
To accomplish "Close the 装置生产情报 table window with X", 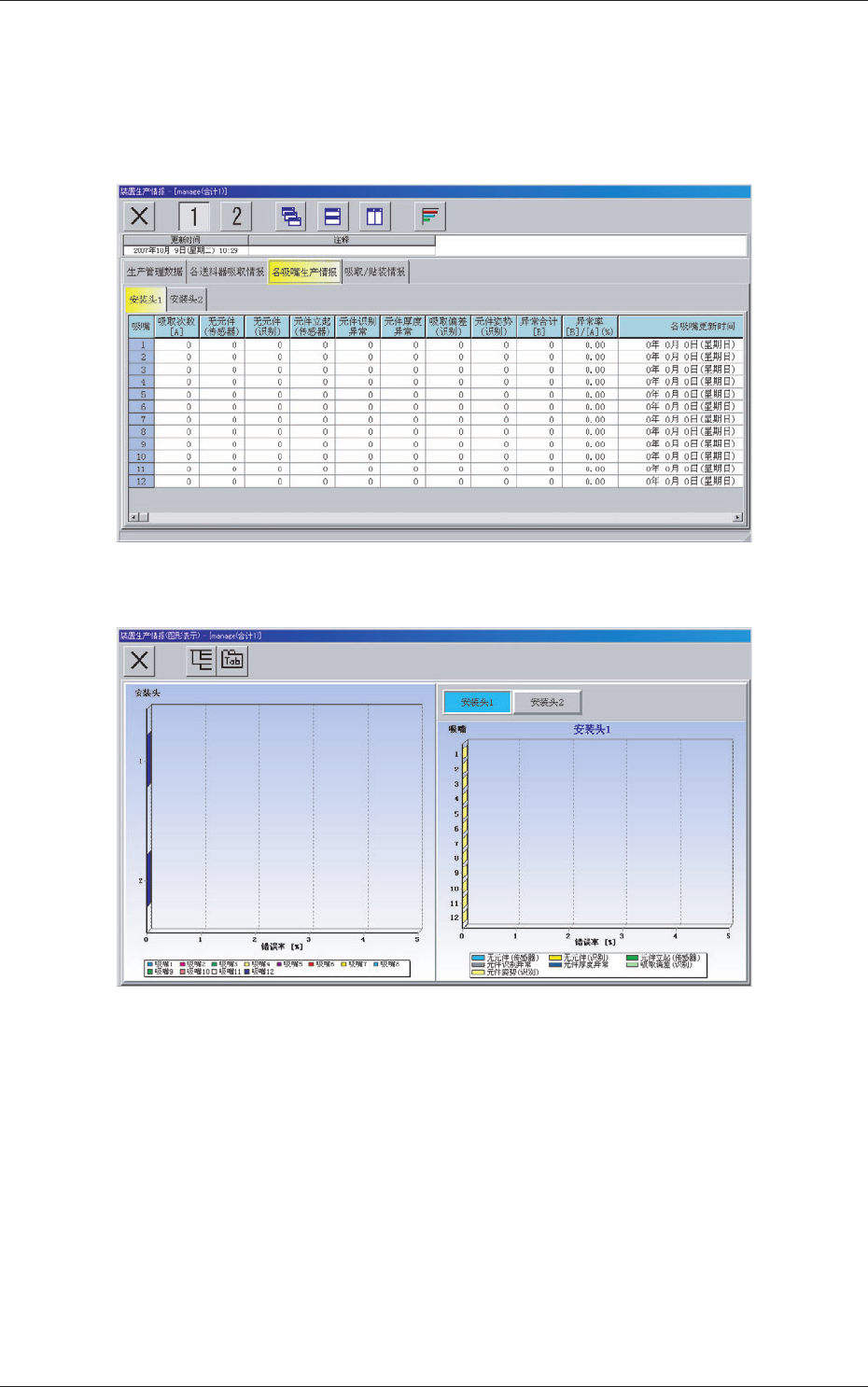I will pos(139,217).
